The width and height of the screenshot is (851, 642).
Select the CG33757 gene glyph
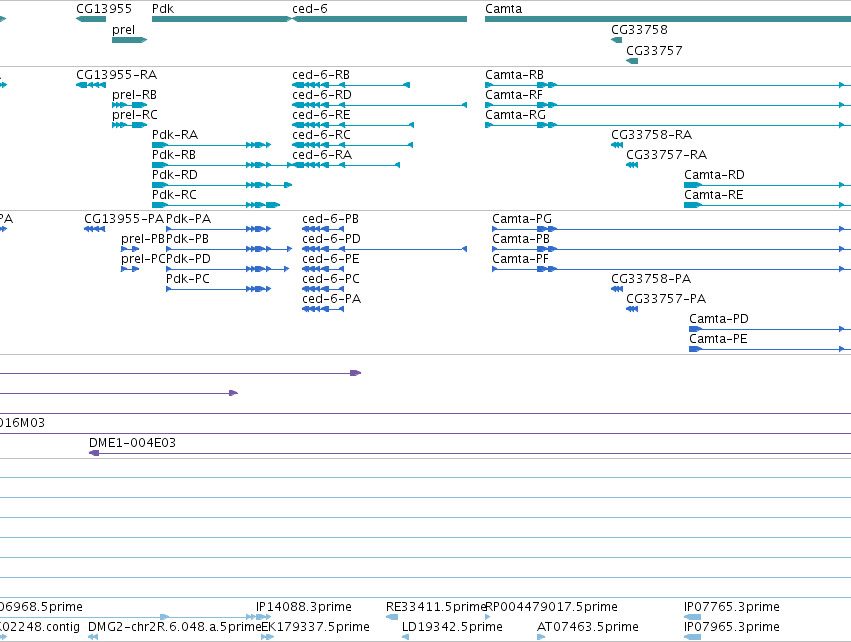(x=632, y=61)
